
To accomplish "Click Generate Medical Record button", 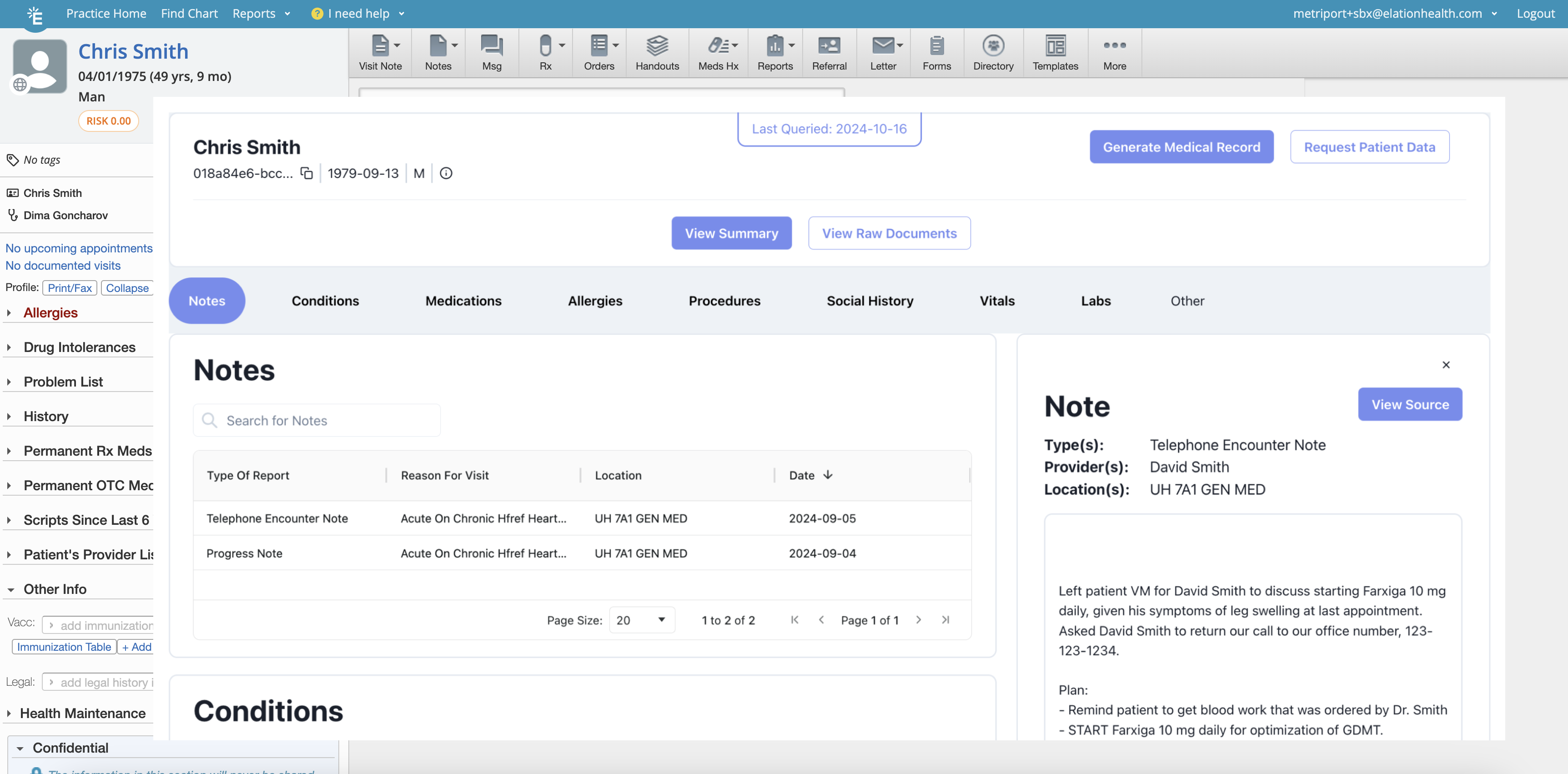I will [1181, 146].
